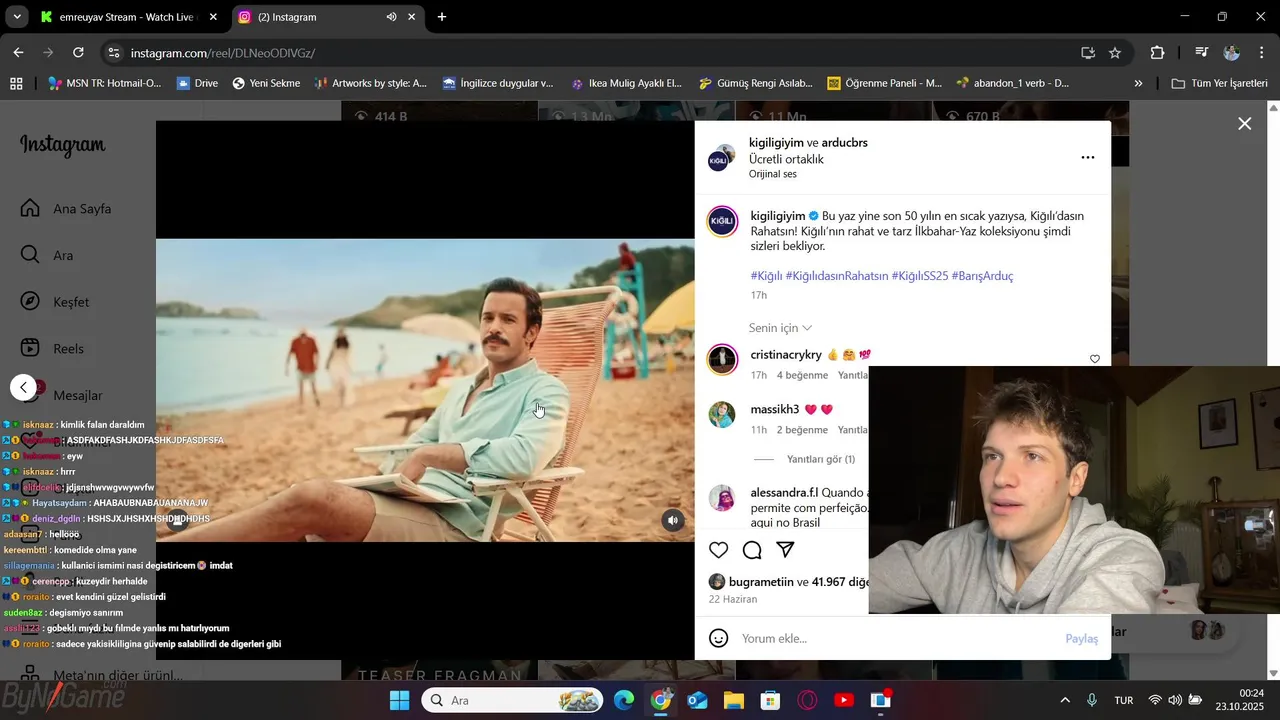Like the reel with the heart icon
Viewport: 1280px width, 720px height.
coord(718,550)
